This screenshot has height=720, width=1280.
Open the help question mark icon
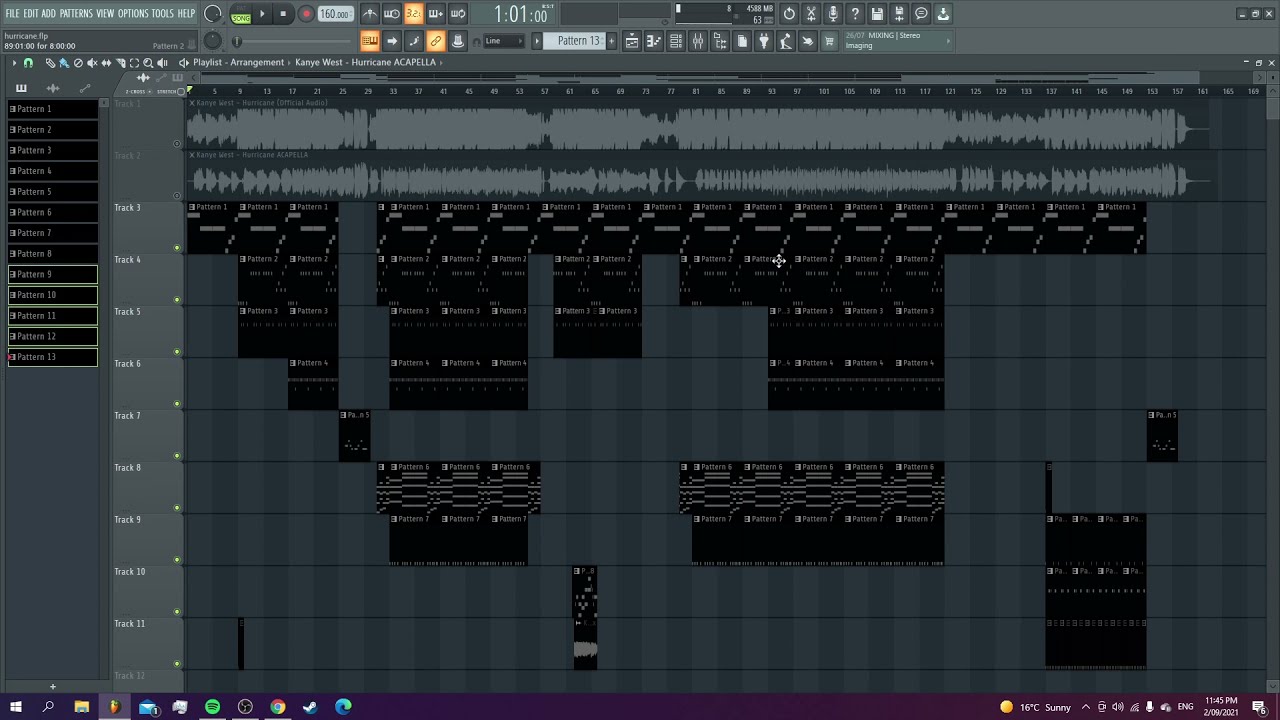click(x=855, y=14)
